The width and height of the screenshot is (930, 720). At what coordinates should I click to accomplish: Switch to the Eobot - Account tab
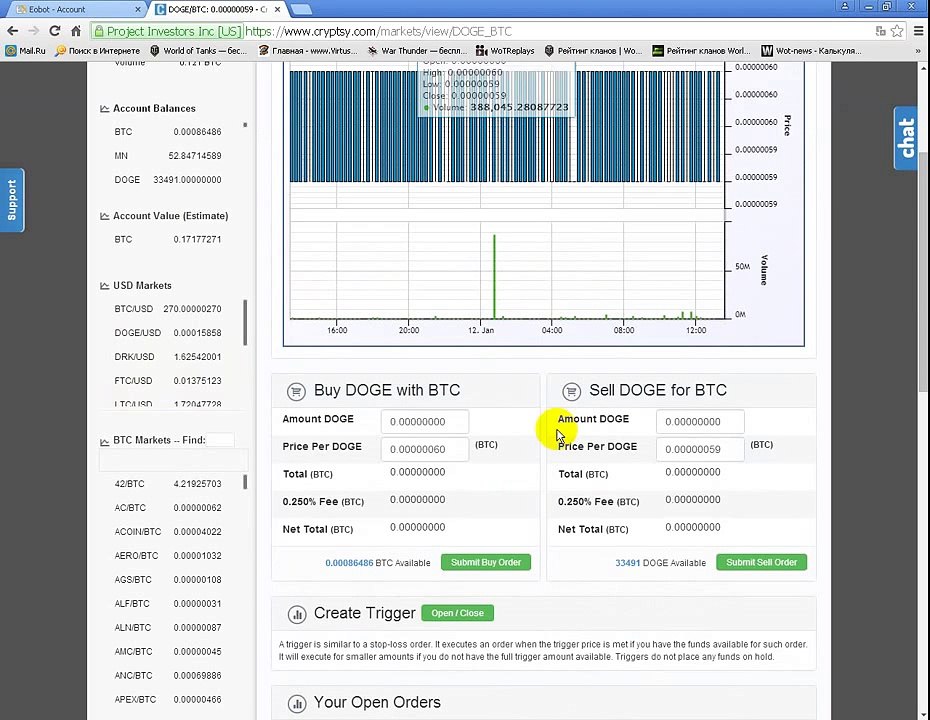click(76, 9)
